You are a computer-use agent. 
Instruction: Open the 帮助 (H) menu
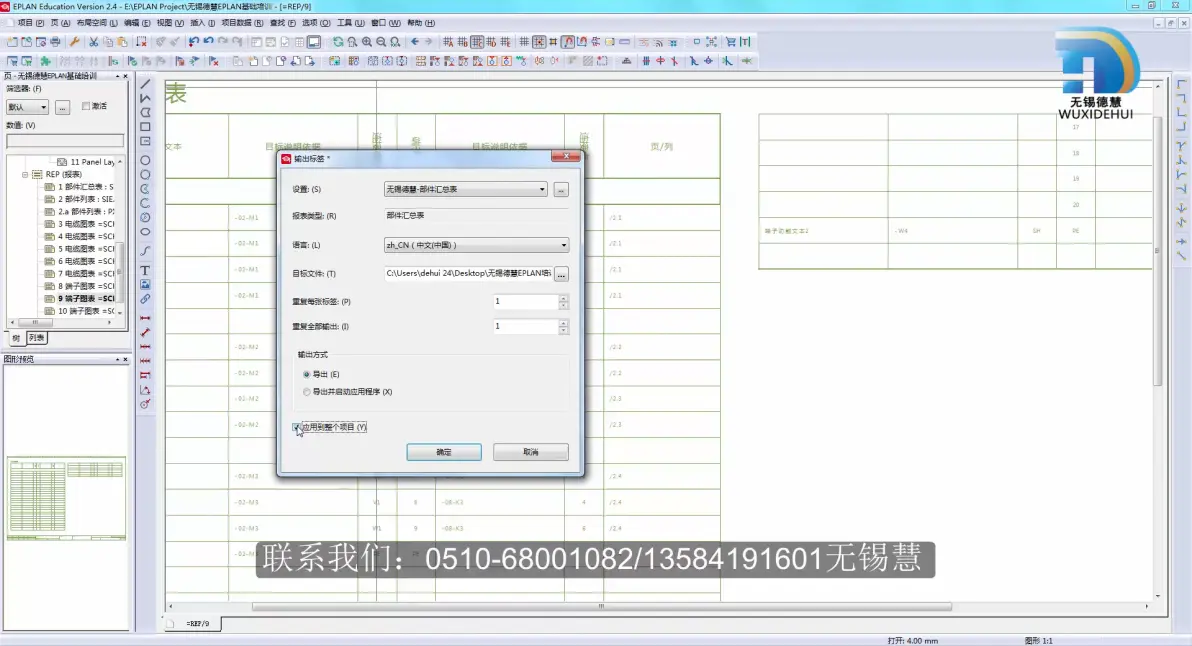[421, 23]
